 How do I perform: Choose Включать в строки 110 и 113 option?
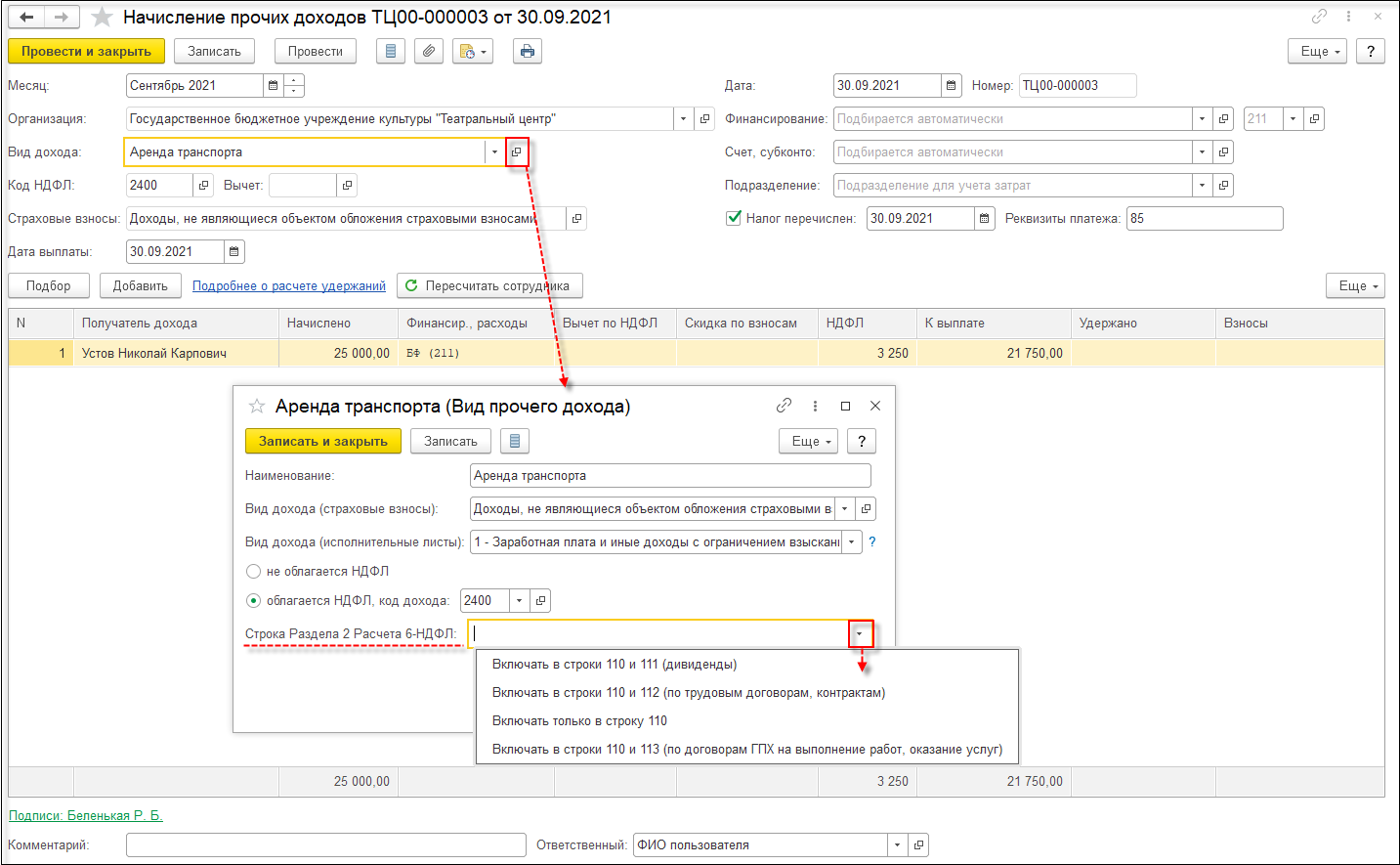[746, 750]
